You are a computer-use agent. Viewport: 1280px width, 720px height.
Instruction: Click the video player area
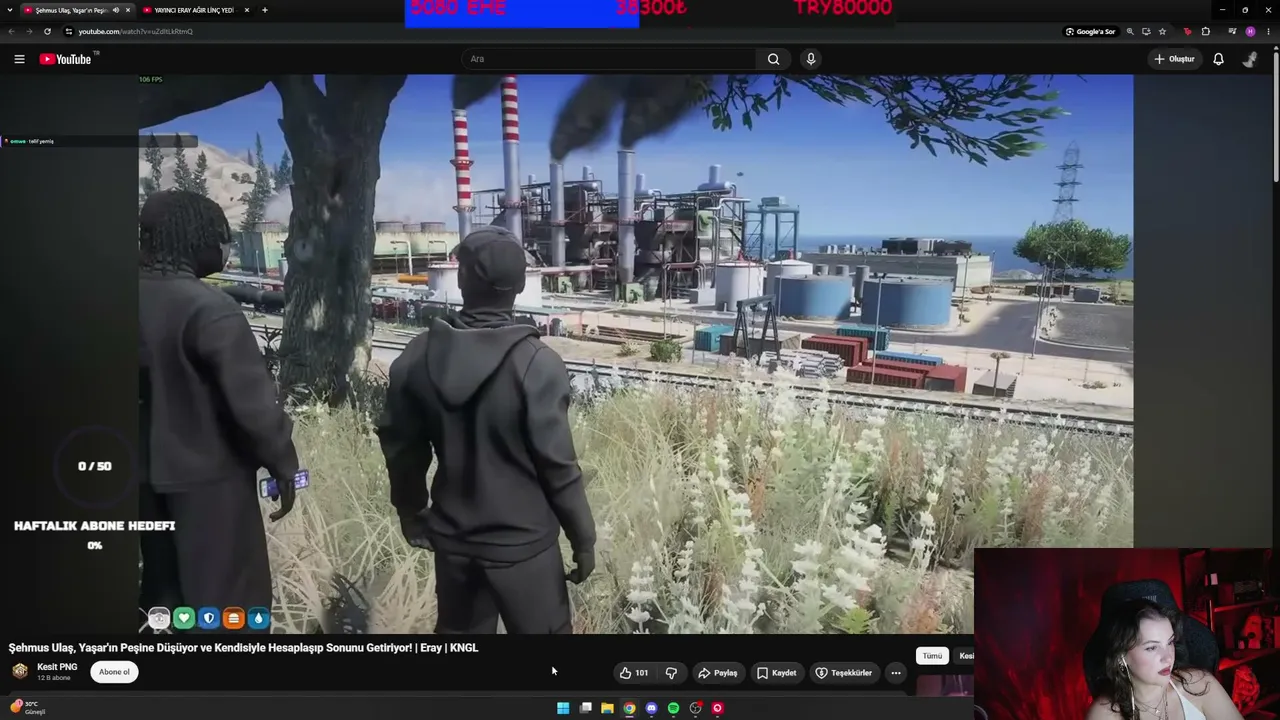tap(636, 353)
